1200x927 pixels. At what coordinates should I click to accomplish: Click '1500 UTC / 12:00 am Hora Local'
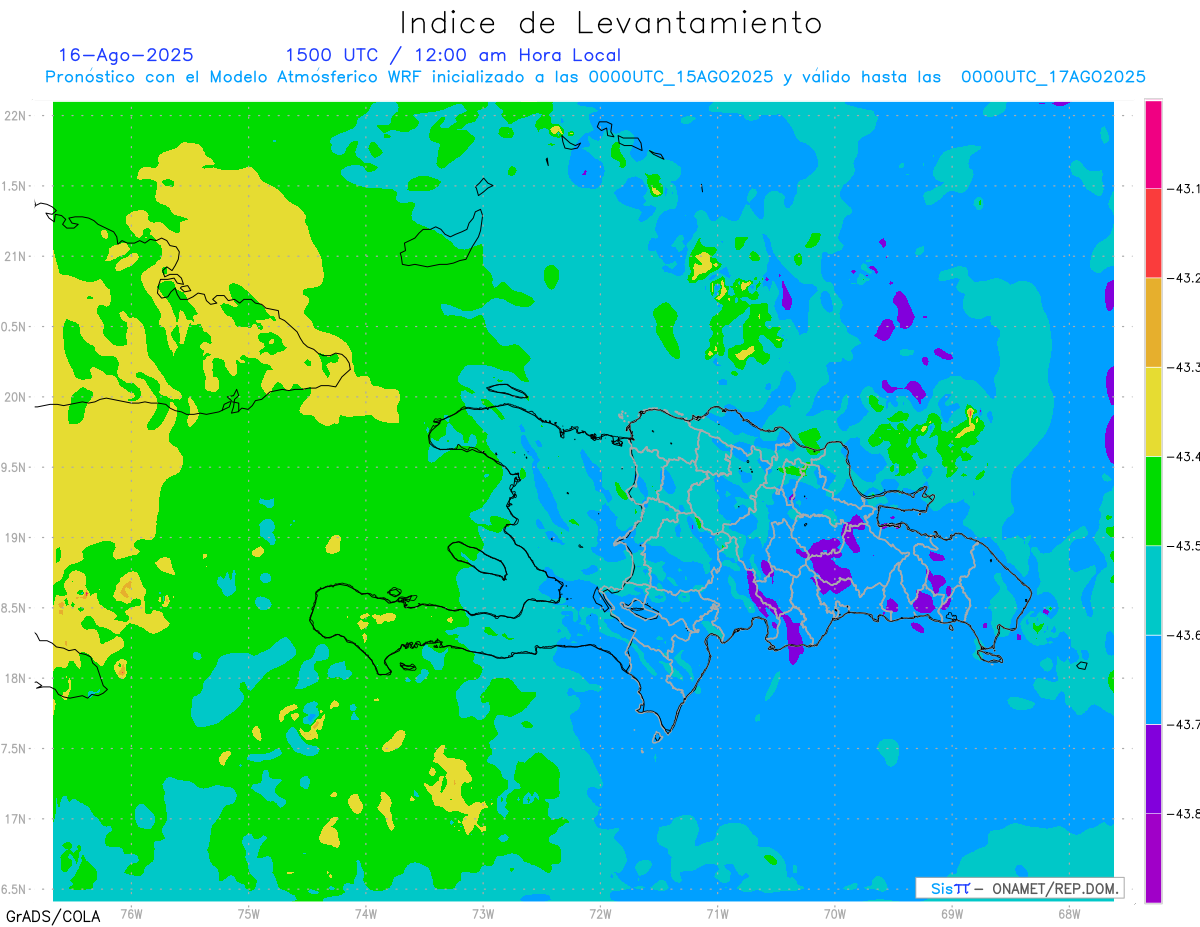(x=453, y=55)
